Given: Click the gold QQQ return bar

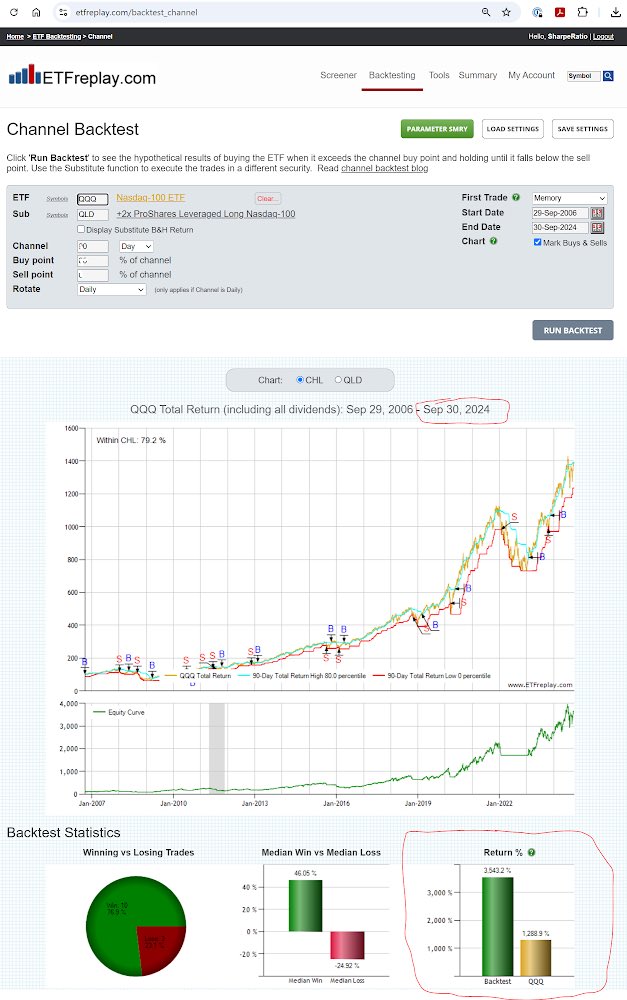Looking at the screenshot, I should click(x=535, y=958).
